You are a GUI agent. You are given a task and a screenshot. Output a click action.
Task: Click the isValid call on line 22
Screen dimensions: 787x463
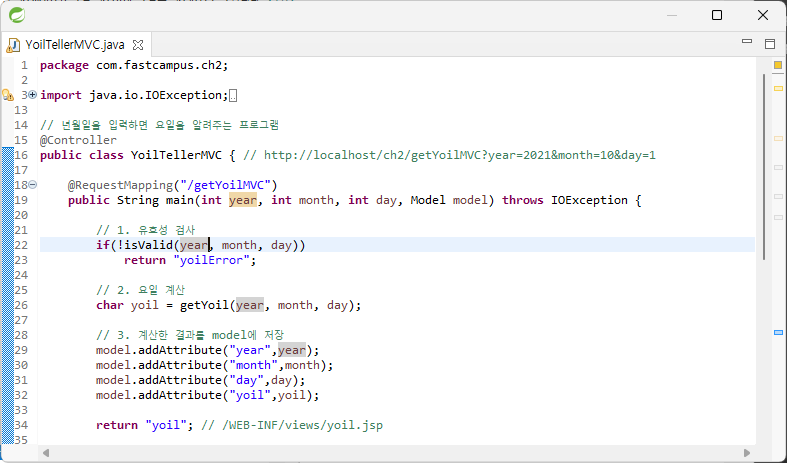(x=149, y=245)
